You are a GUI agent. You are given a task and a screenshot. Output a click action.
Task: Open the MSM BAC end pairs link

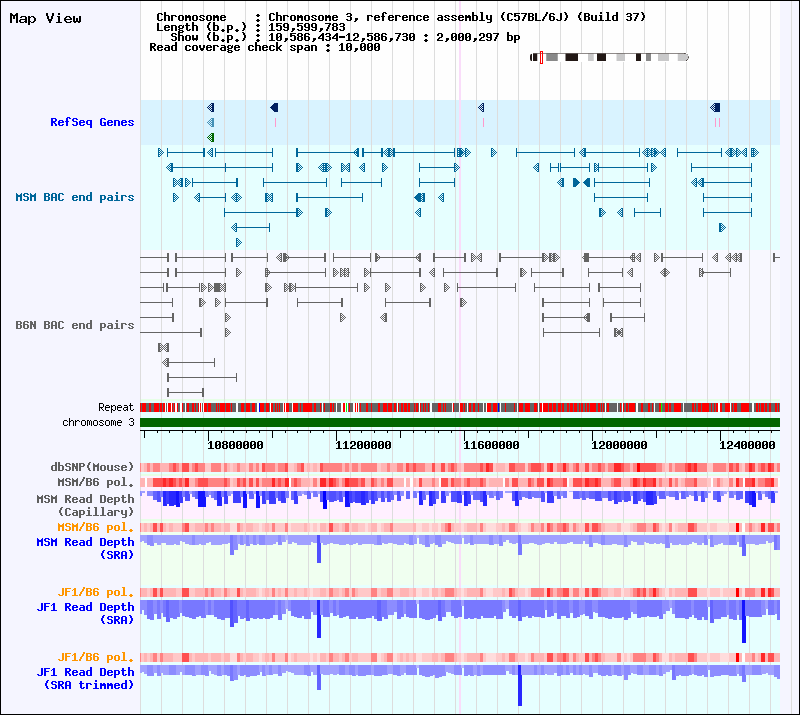74,197
